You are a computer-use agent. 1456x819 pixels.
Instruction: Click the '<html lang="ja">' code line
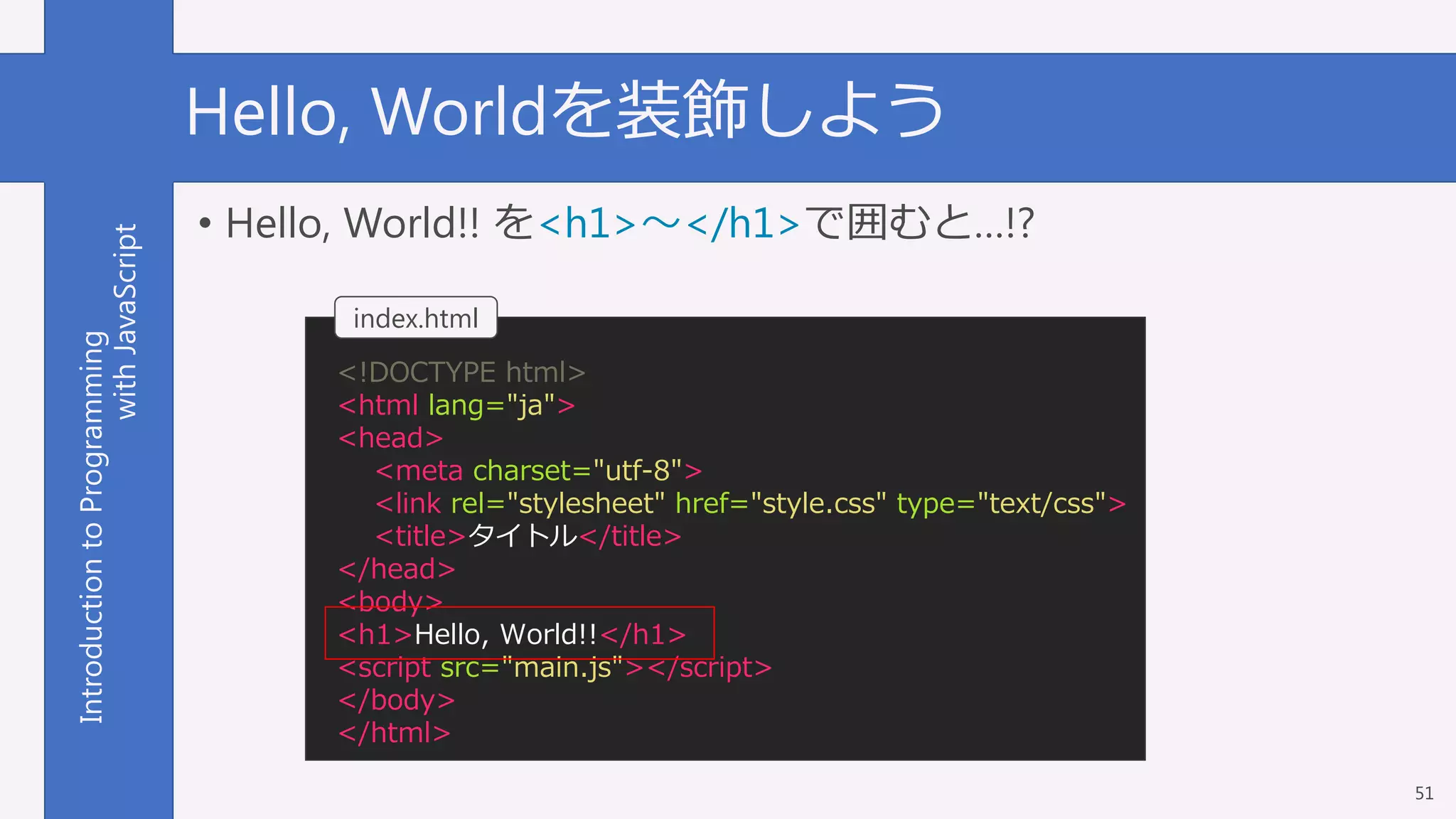pos(456,405)
